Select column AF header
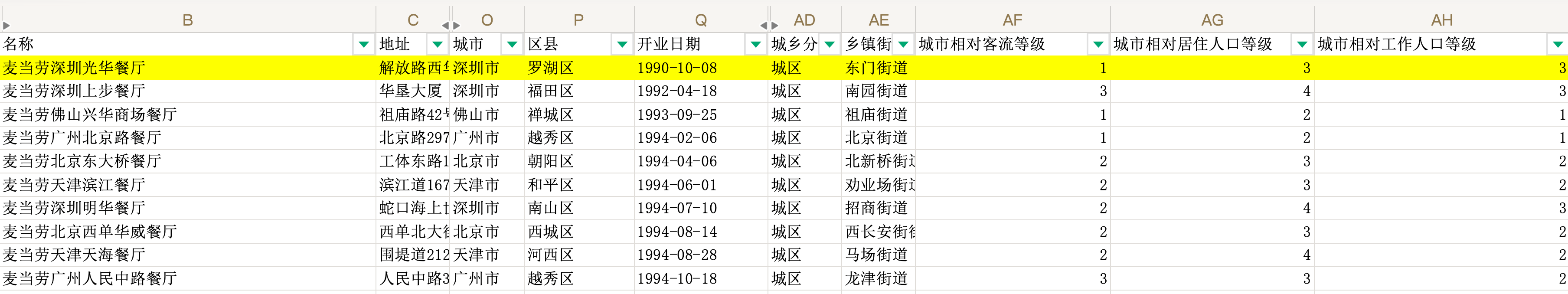Image resolution: width=1568 pixels, height=294 pixels. (x=1013, y=20)
